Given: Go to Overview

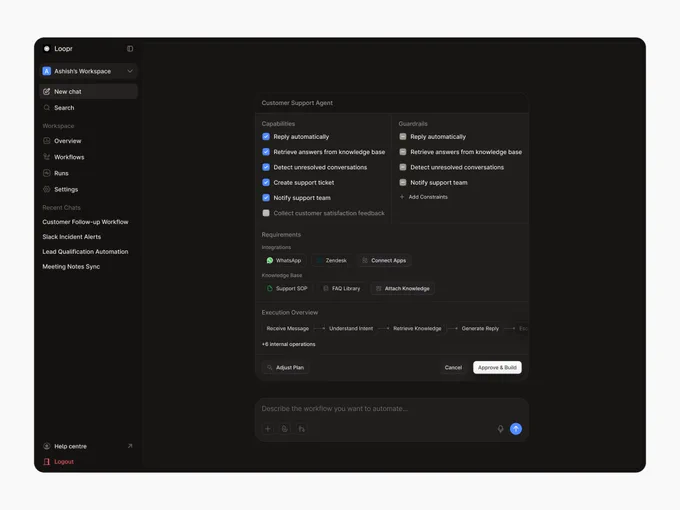Looking at the screenshot, I should click(88, 141).
